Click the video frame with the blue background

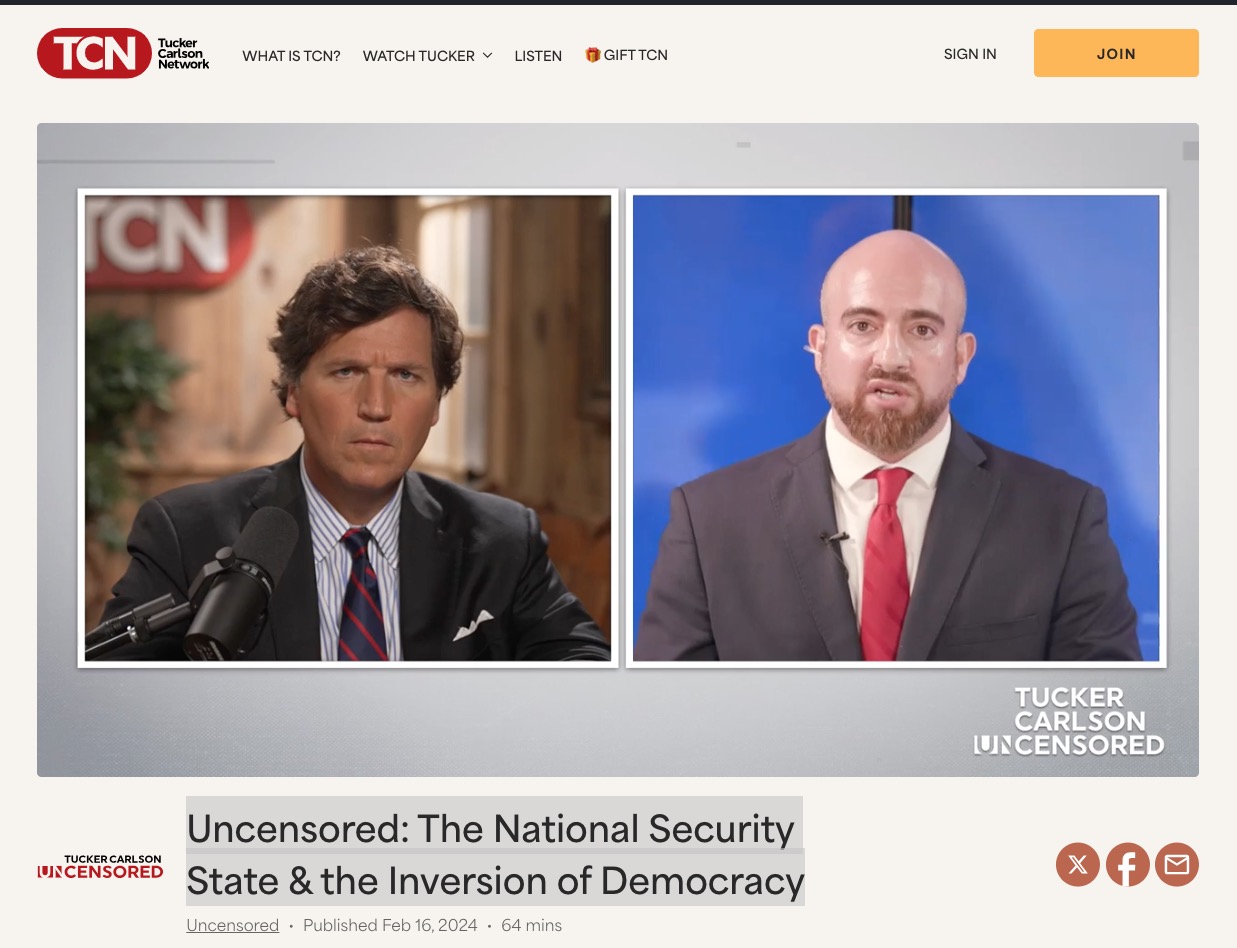coord(896,428)
